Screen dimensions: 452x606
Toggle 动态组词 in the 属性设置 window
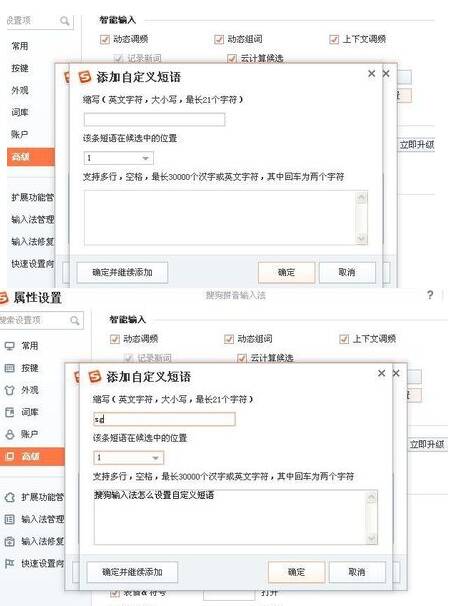[x=229, y=339]
